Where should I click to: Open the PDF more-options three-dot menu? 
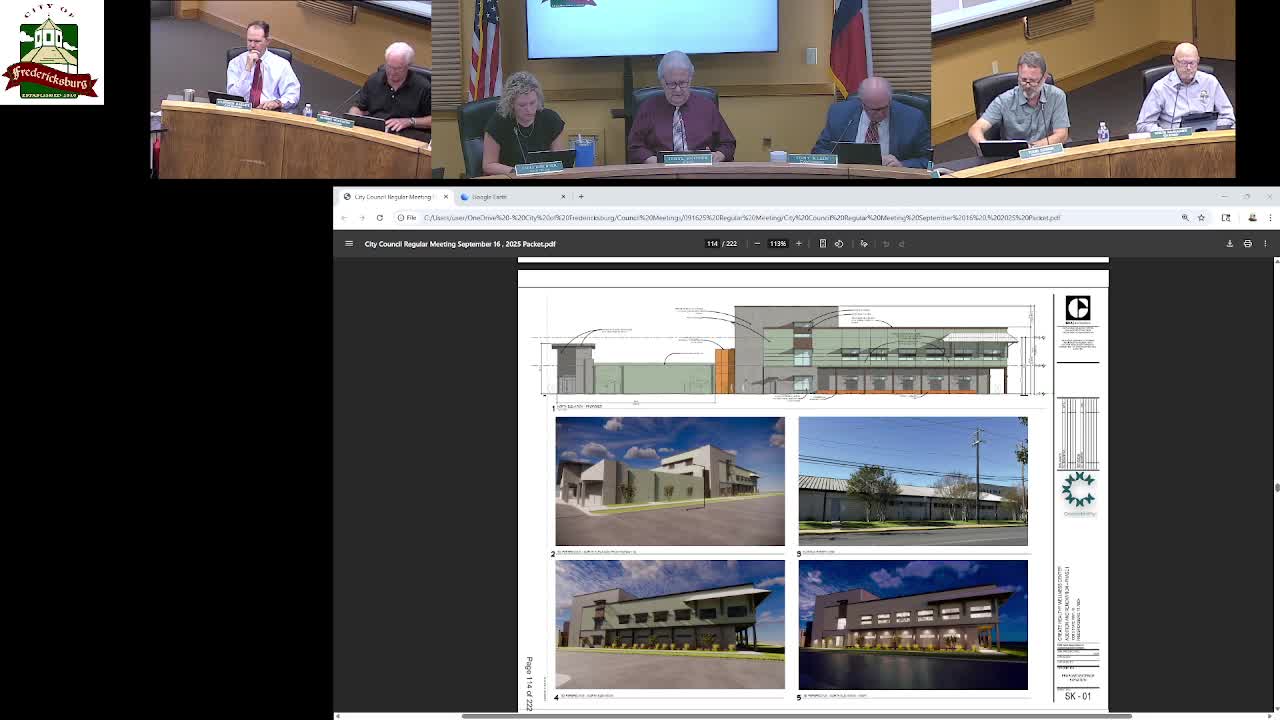pyautogui.click(x=1265, y=243)
